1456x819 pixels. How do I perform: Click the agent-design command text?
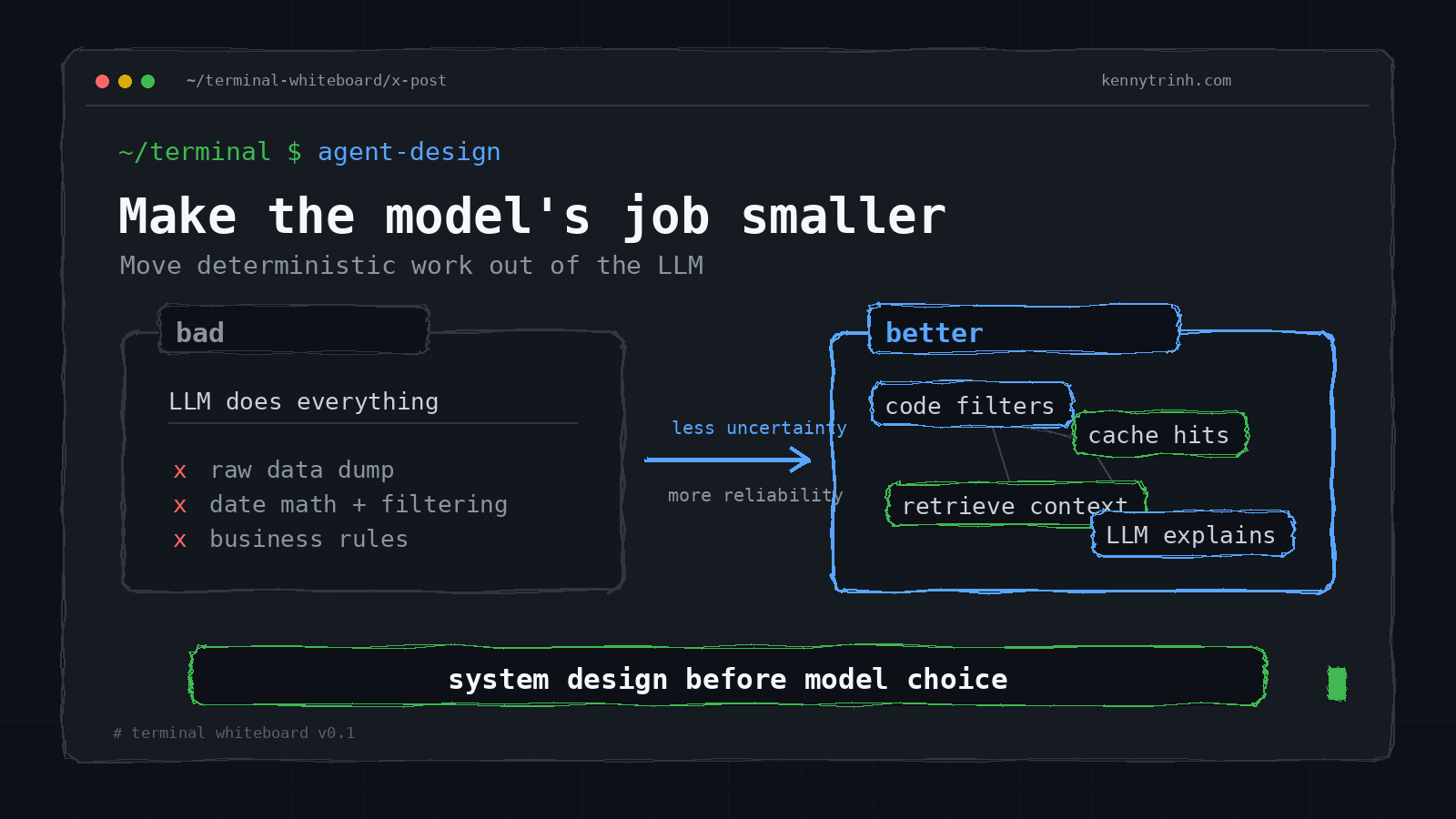(x=409, y=152)
